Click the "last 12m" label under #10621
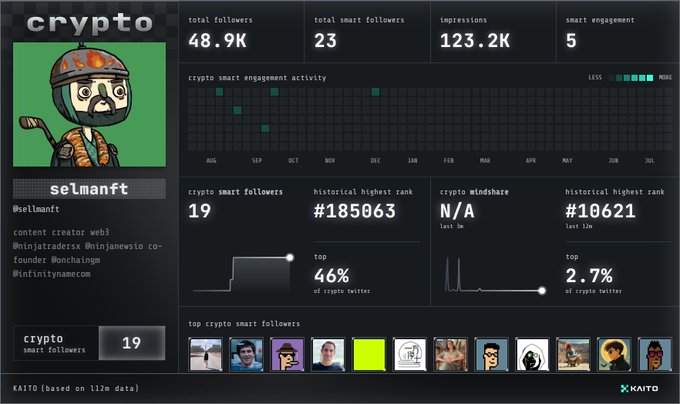Image resolution: width=680 pixels, height=404 pixels. [579, 226]
